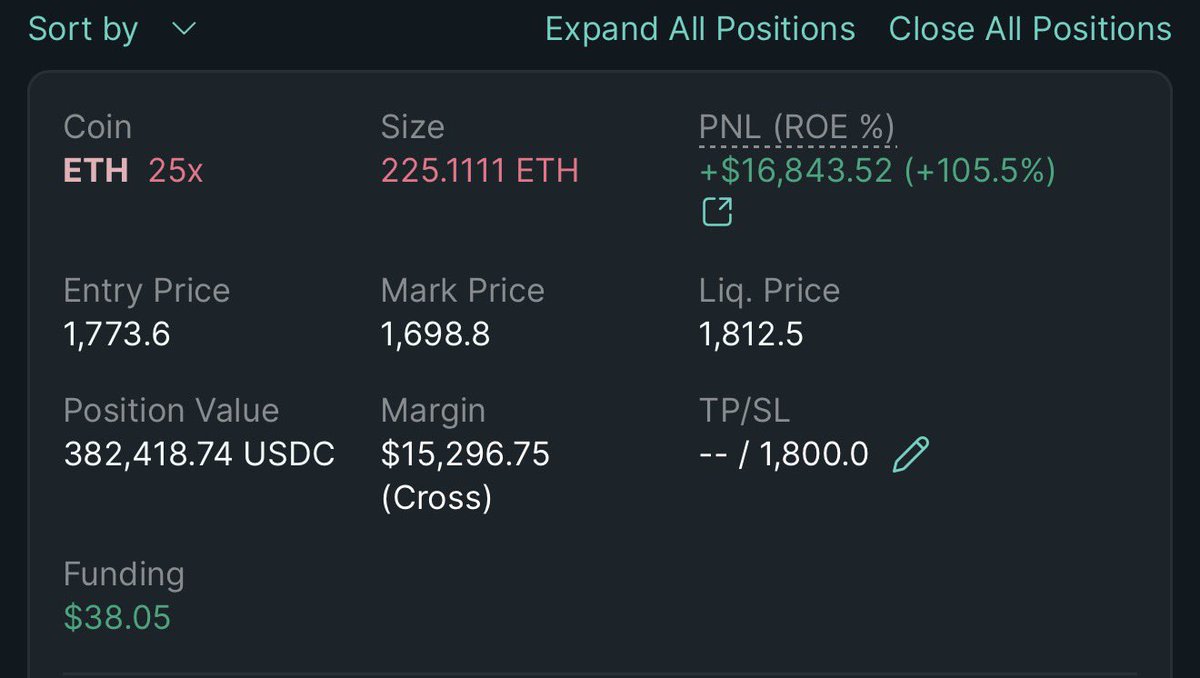Click the Sort by label

[83, 29]
